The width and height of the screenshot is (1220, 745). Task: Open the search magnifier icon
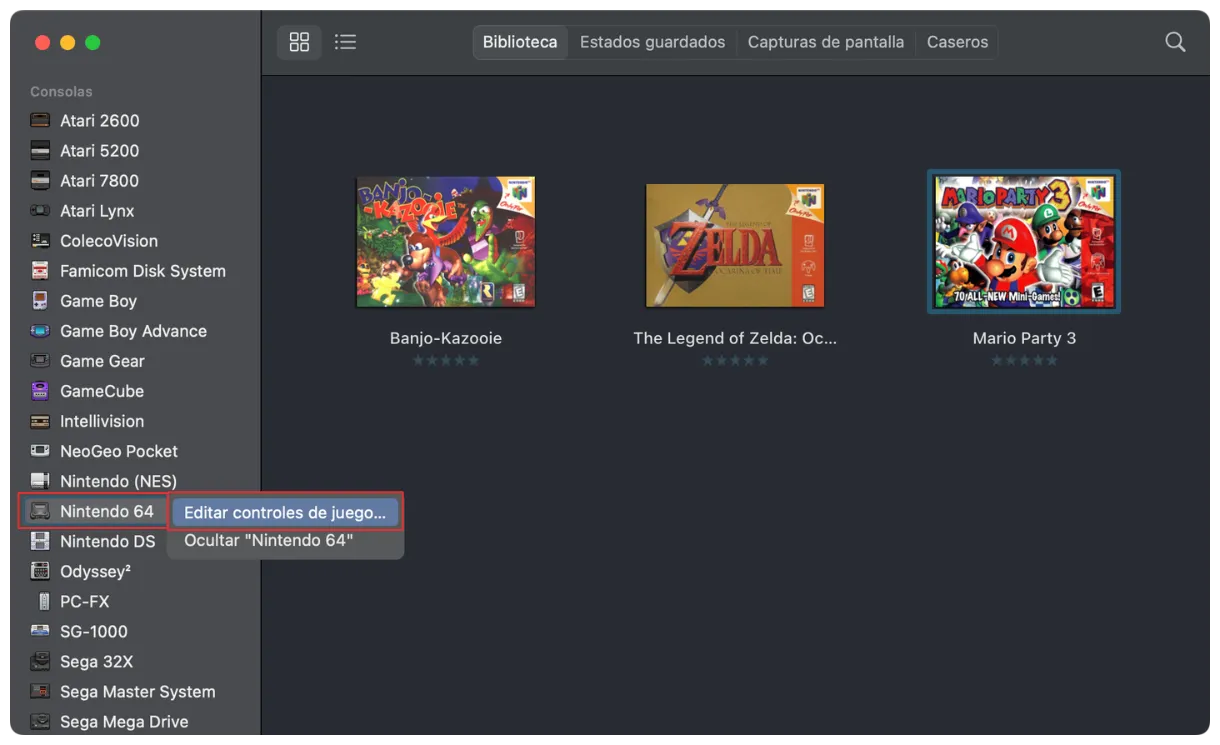coord(1175,42)
